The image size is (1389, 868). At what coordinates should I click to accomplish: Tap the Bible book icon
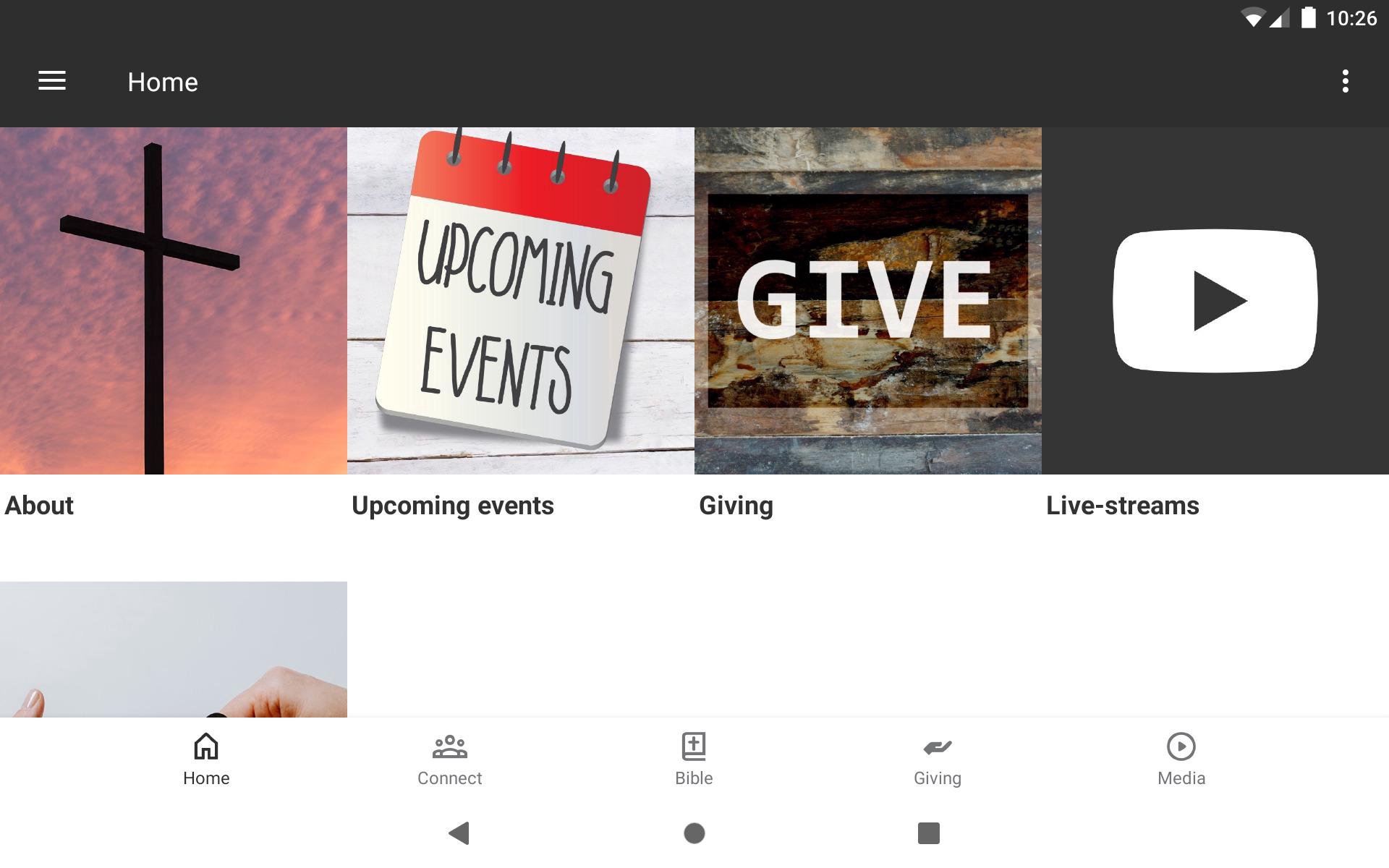coord(694,746)
